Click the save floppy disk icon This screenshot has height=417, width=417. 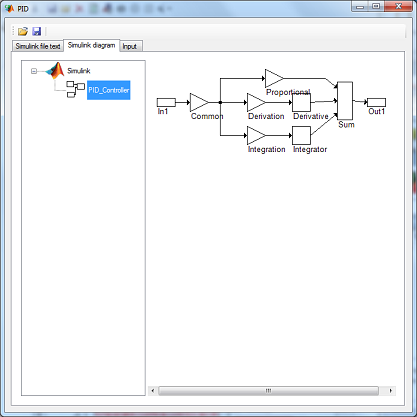click(36, 31)
